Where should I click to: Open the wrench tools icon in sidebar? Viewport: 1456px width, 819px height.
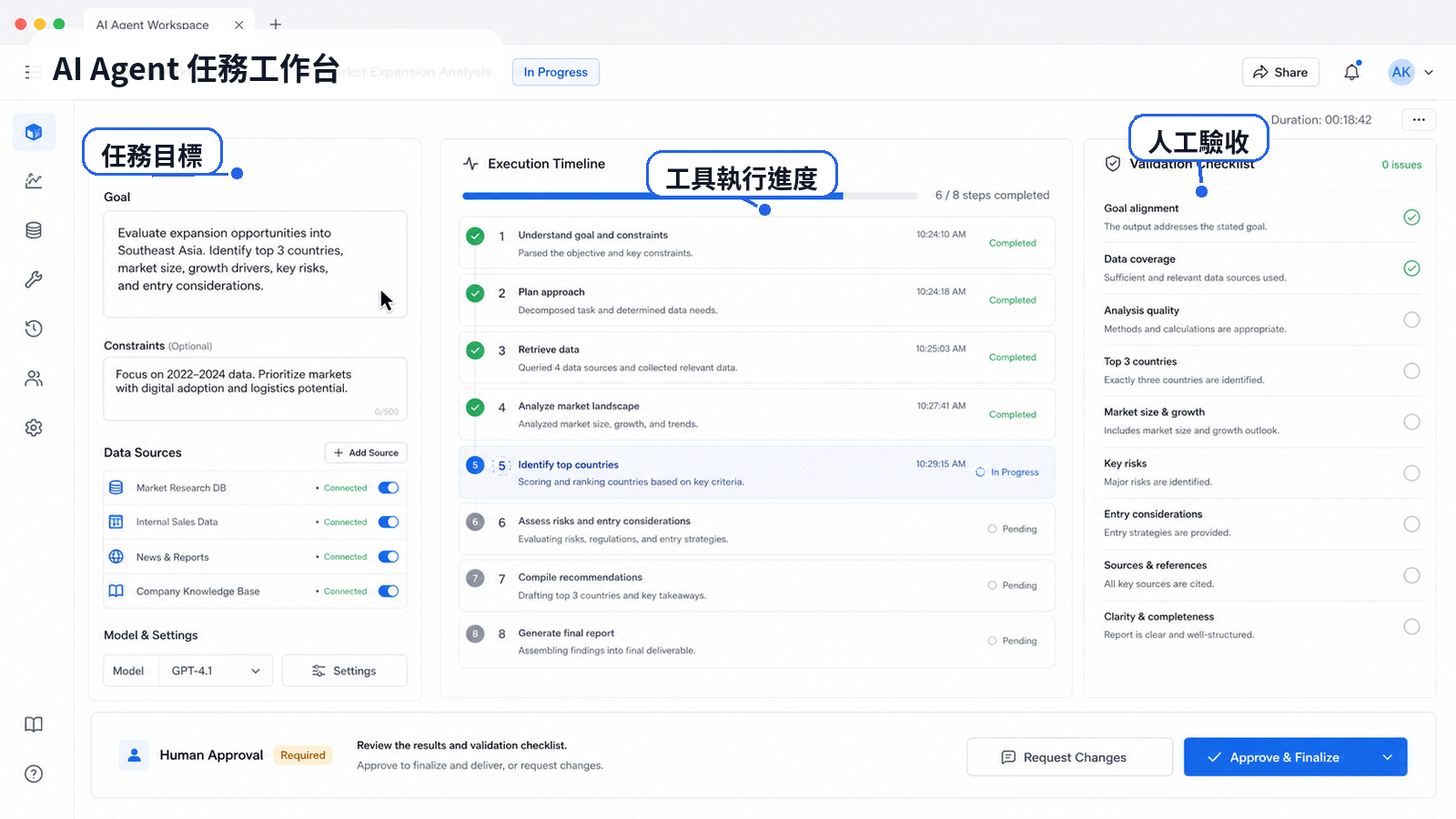tap(34, 279)
